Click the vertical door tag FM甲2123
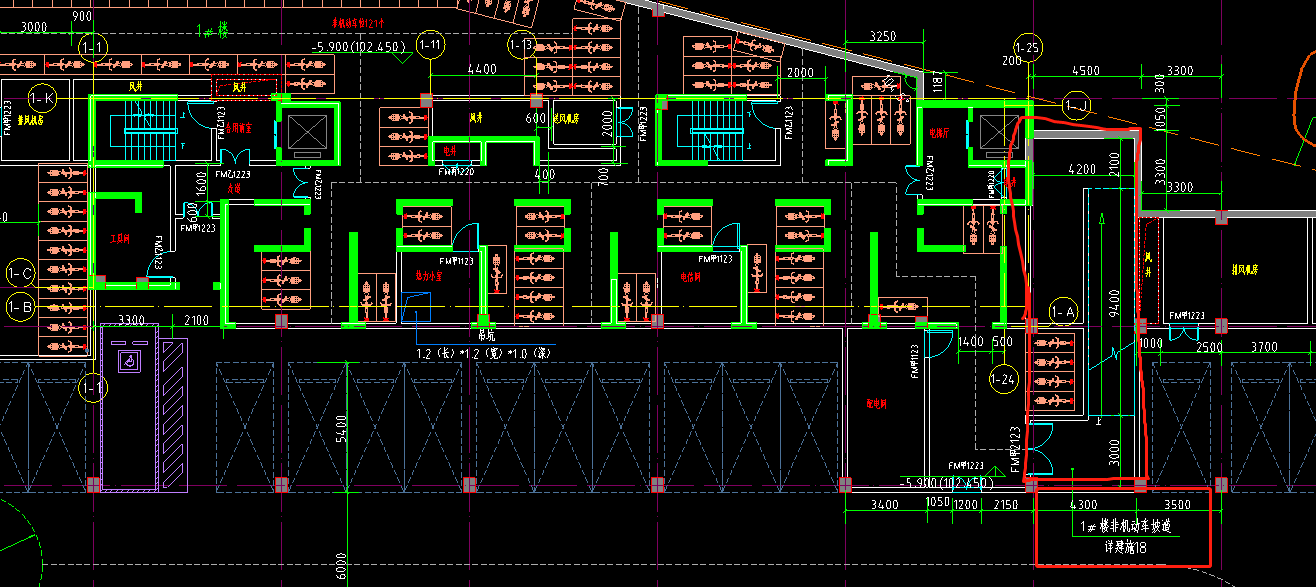 1015,449
